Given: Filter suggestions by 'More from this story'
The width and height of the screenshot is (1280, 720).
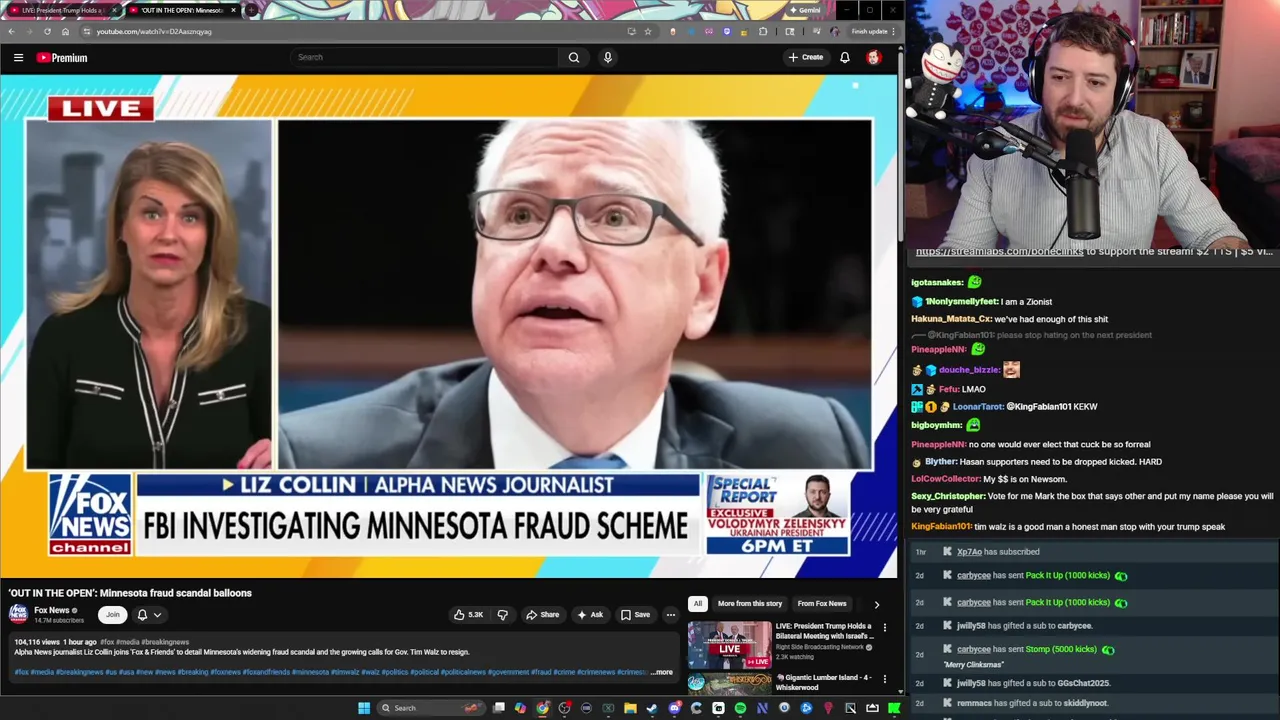Looking at the screenshot, I should [x=750, y=604].
